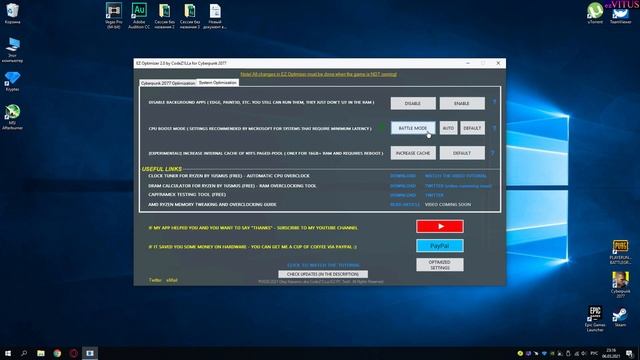
Task: Open the Twitter link at bottom left
Action: (x=155, y=280)
